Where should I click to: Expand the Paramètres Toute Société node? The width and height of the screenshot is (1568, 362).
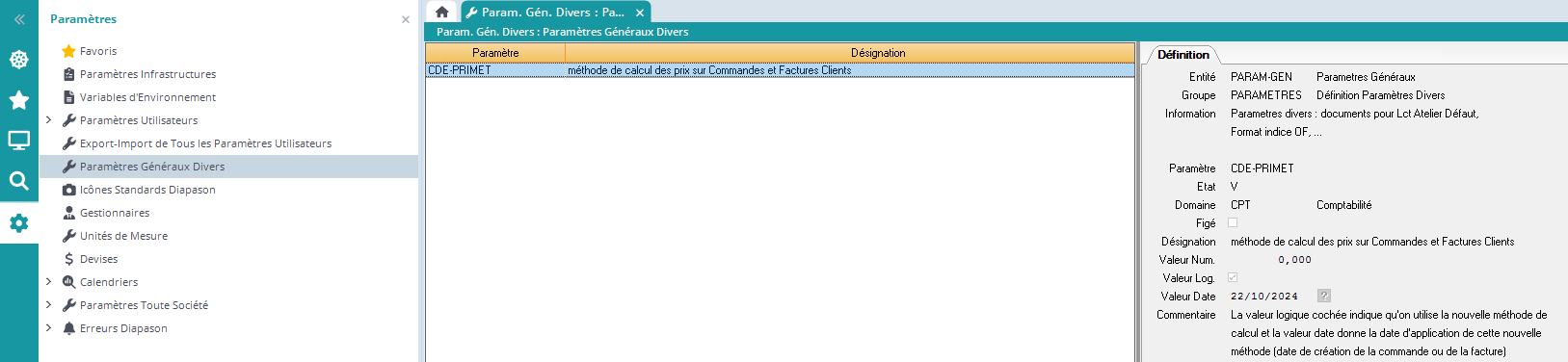click(49, 305)
